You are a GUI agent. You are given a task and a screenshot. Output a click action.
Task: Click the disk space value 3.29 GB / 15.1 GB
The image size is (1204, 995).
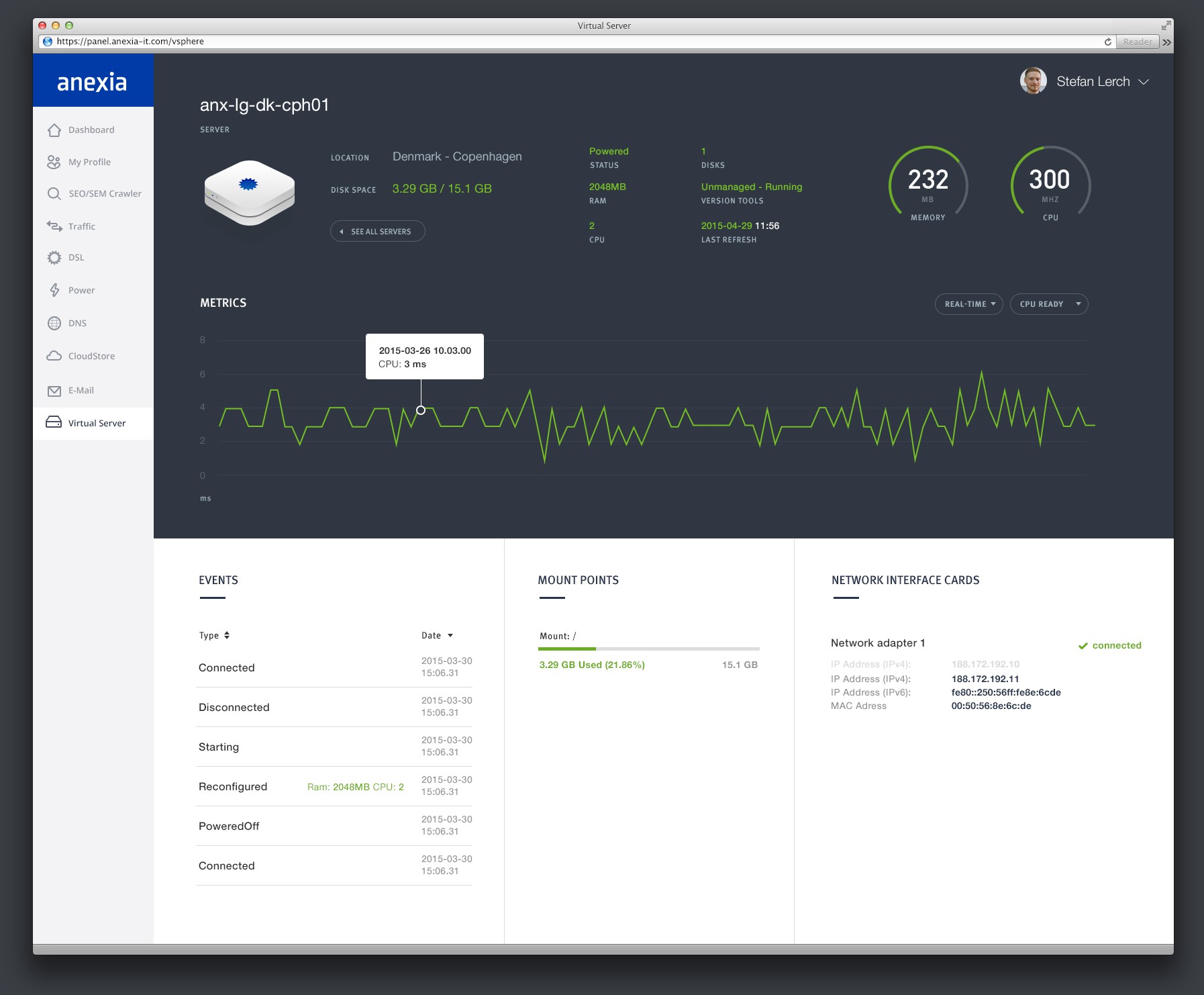click(x=442, y=189)
